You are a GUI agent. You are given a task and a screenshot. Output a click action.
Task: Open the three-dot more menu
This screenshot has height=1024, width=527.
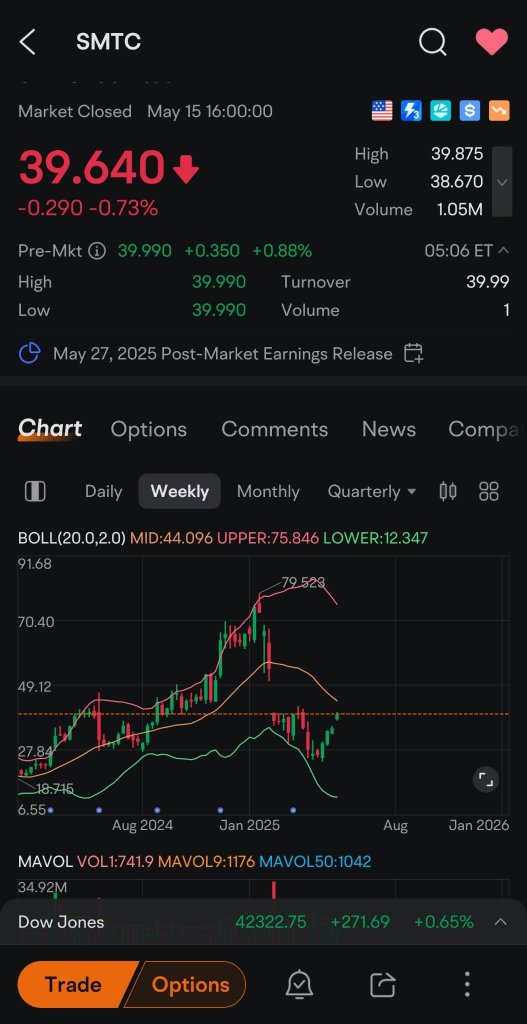(x=466, y=984)
